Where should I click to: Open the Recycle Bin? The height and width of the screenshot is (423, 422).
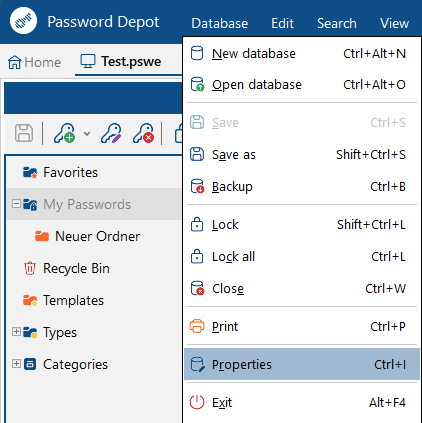pyautogui.click(x=76, y=268)
